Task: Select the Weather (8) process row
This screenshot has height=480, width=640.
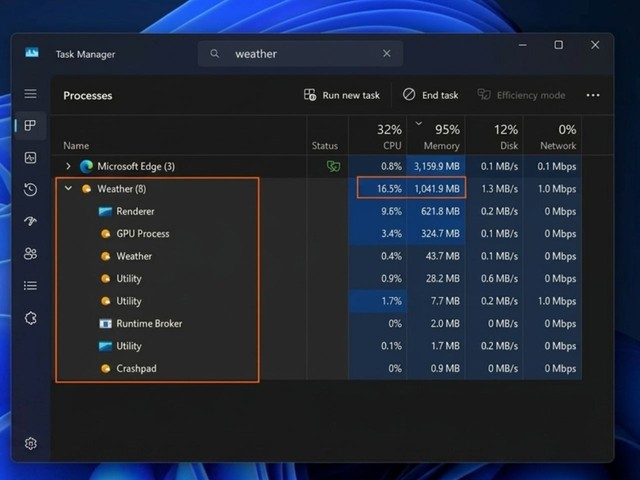Action: point(318,189)
